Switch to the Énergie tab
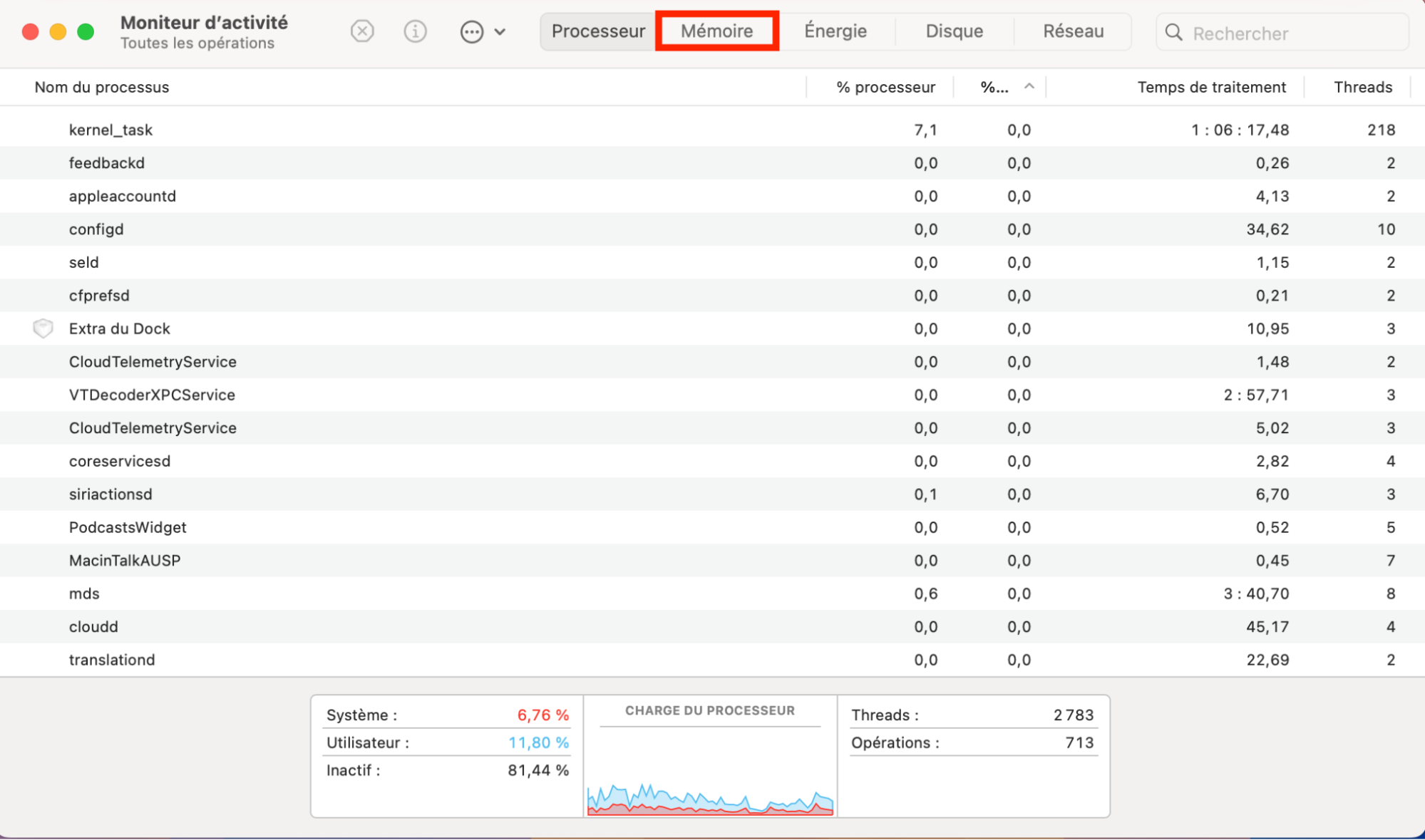 tap(835, 31)
